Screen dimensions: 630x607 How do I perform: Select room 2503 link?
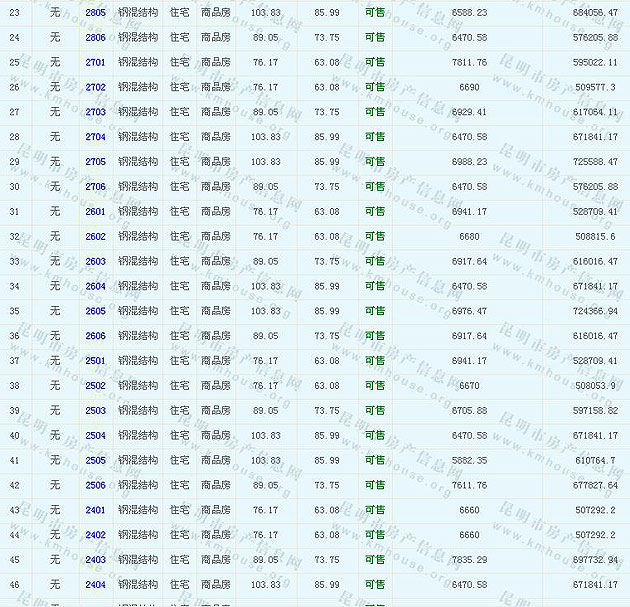tap(95, 411)
